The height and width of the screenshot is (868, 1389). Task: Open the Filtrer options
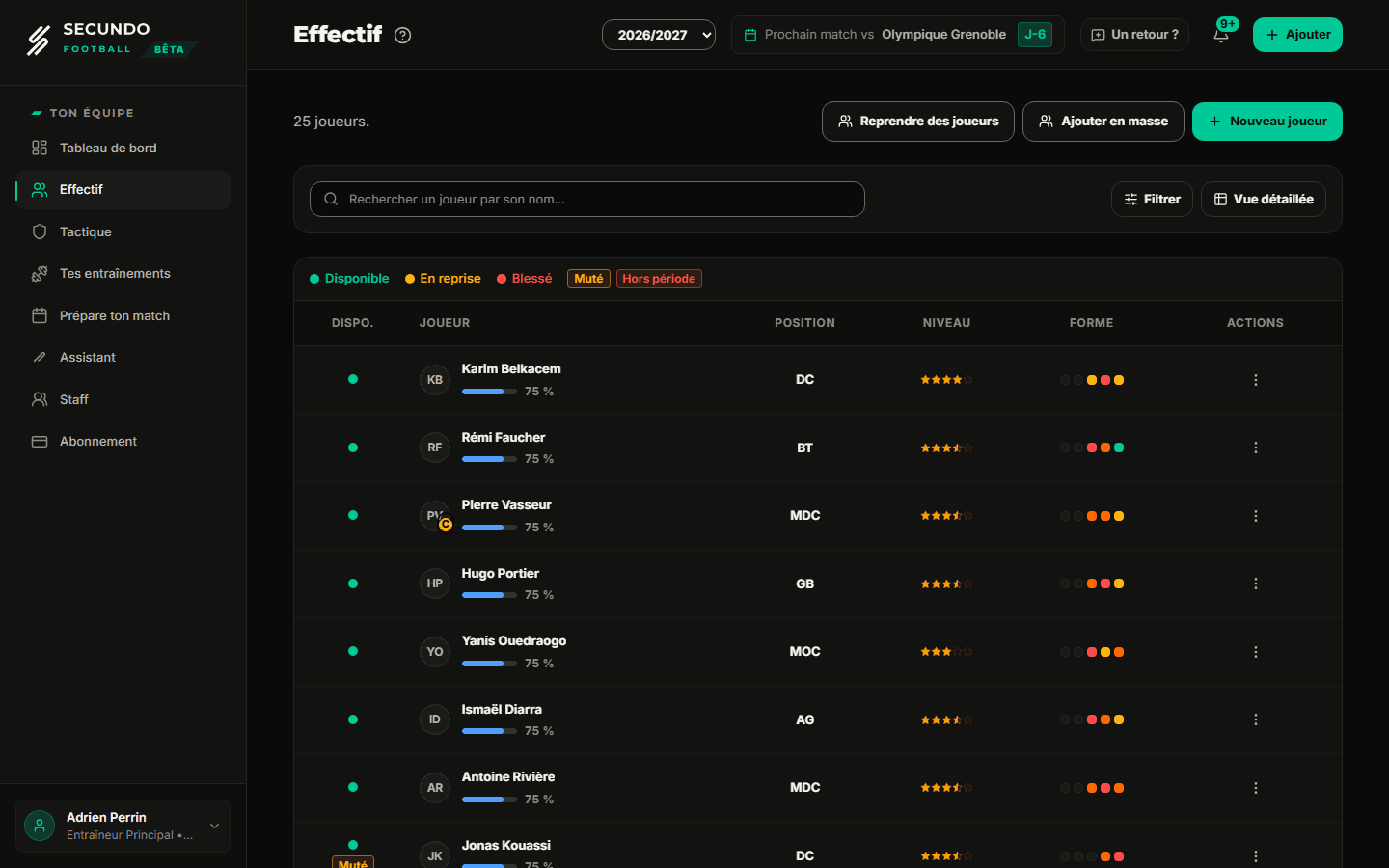tap(1152, 200)
